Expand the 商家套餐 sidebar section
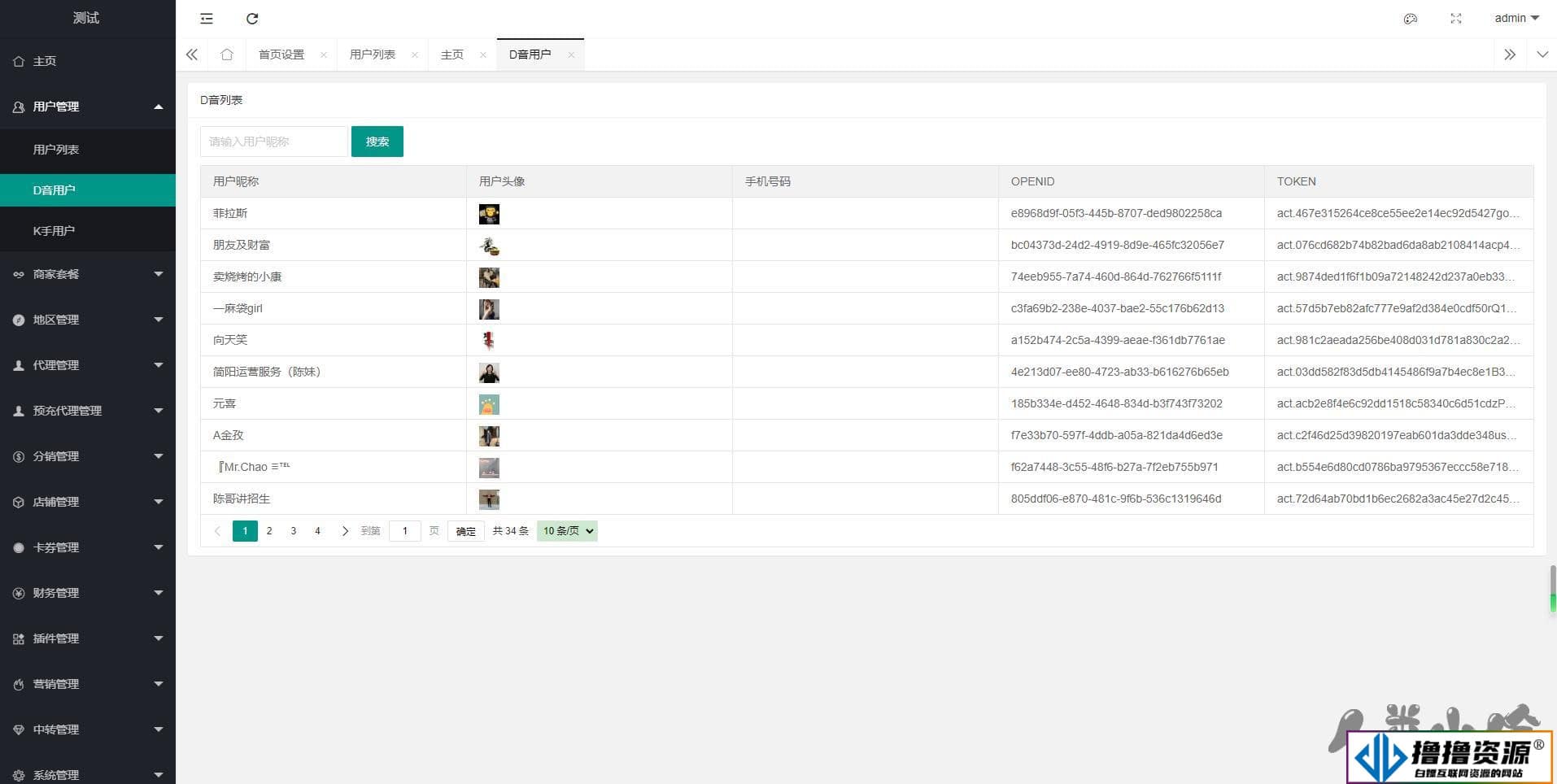Screen dimensions: 1557x784 [88, 274]
